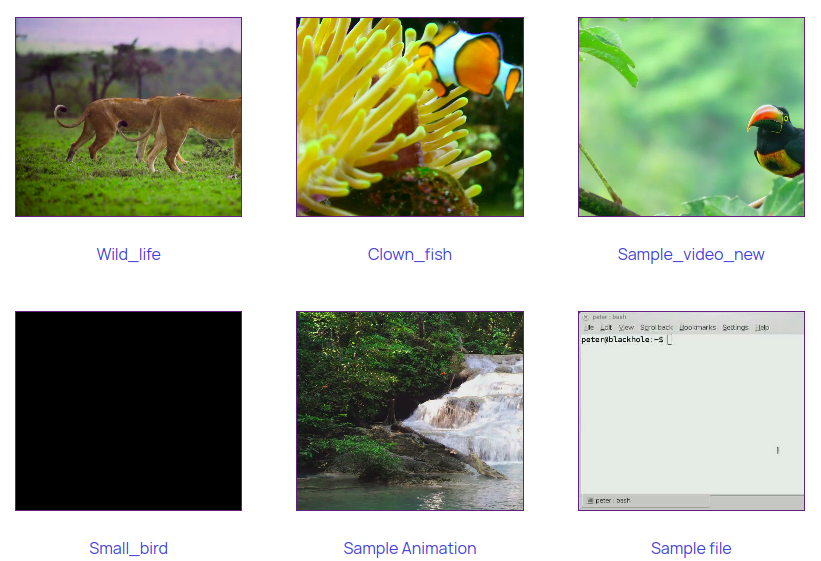
Task: Open the waterfall animation thumbnail
Action: (x=410, y=411)
